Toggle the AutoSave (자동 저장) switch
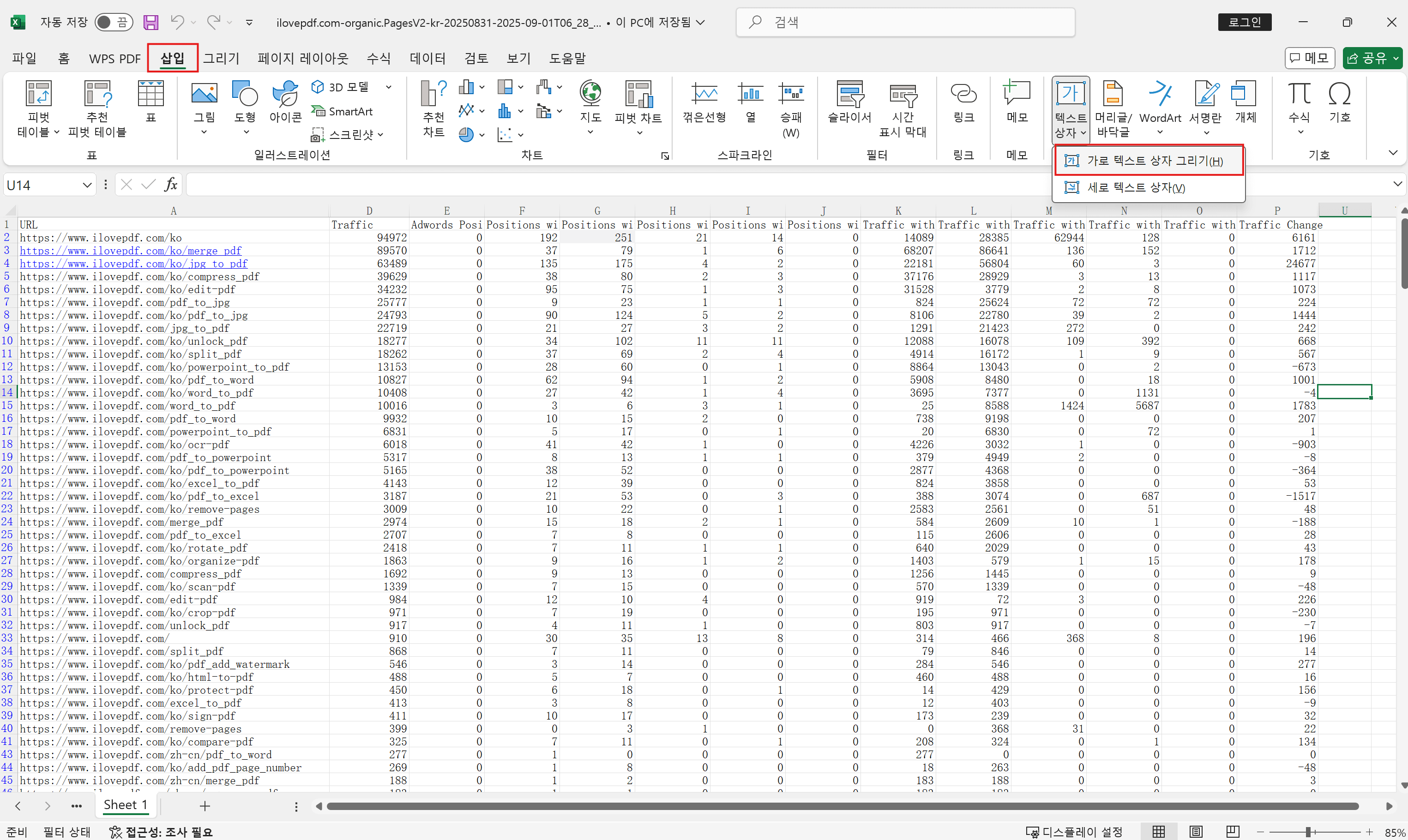 [113, 23]
